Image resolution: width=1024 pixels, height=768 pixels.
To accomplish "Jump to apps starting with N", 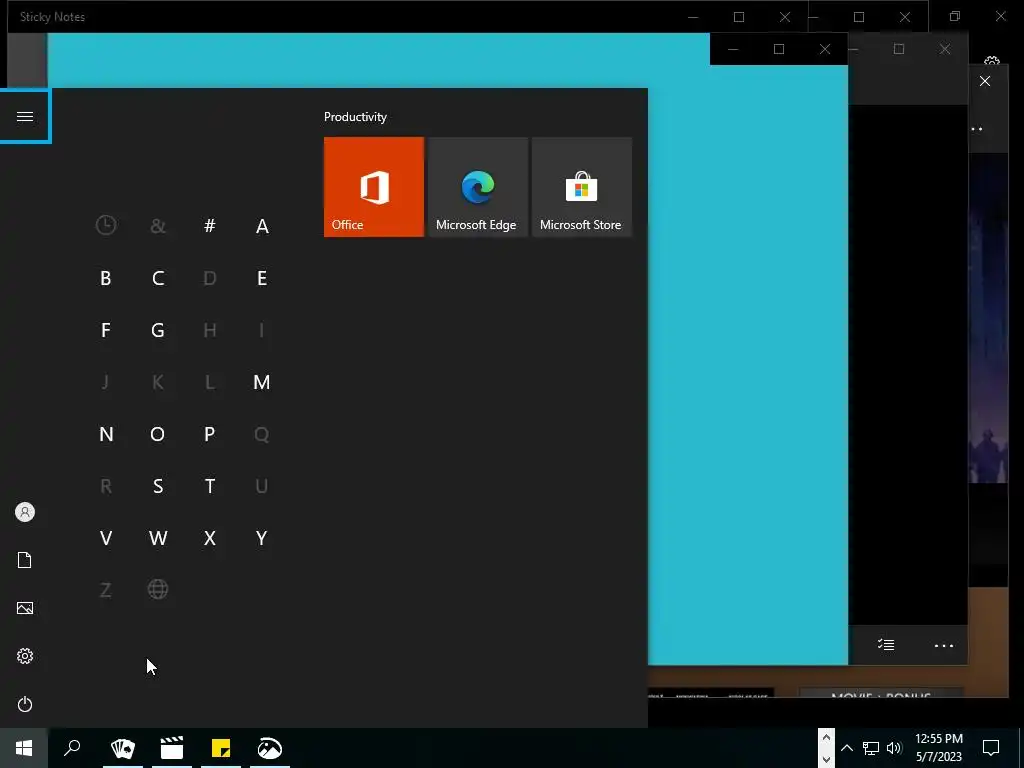I will tap(106, 434).
